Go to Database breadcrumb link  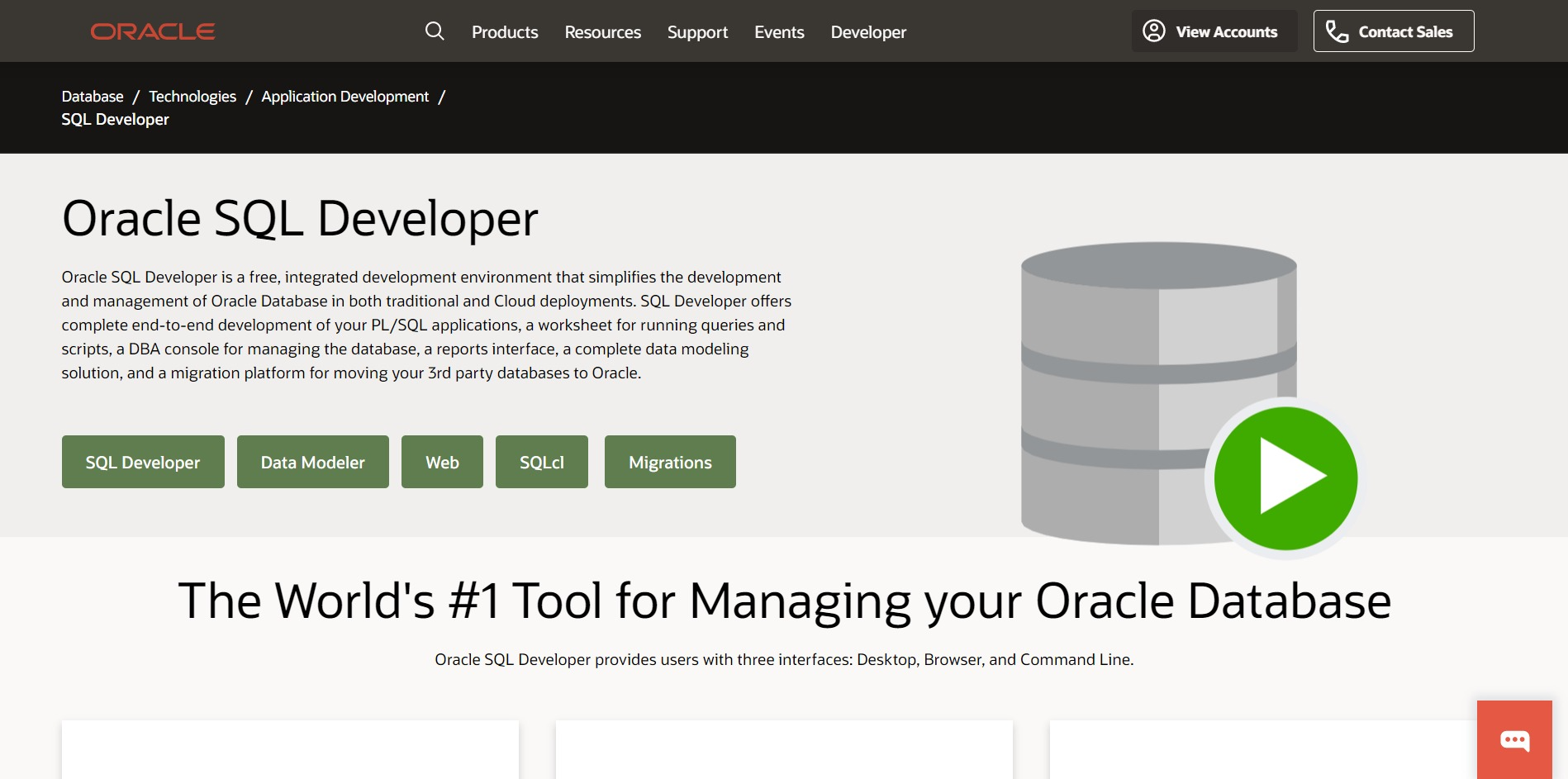[x=93, y=97]
